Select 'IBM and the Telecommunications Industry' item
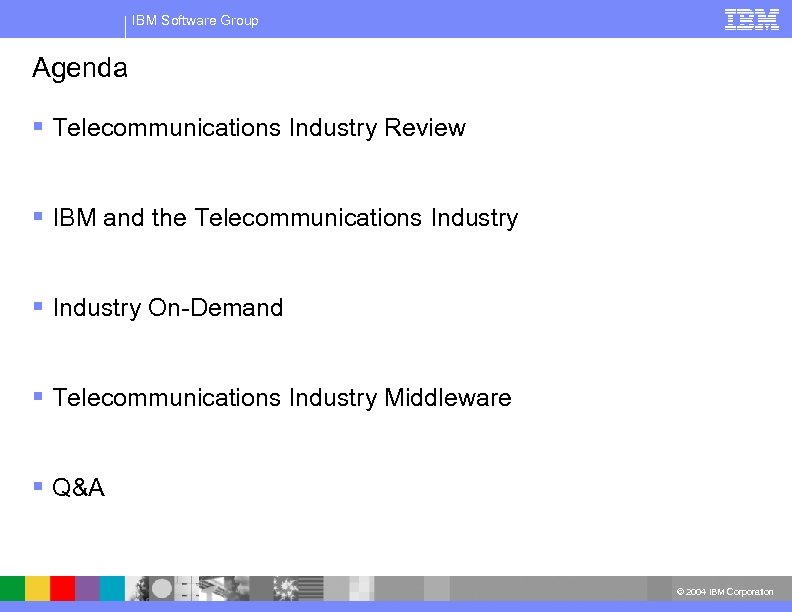 285,218
